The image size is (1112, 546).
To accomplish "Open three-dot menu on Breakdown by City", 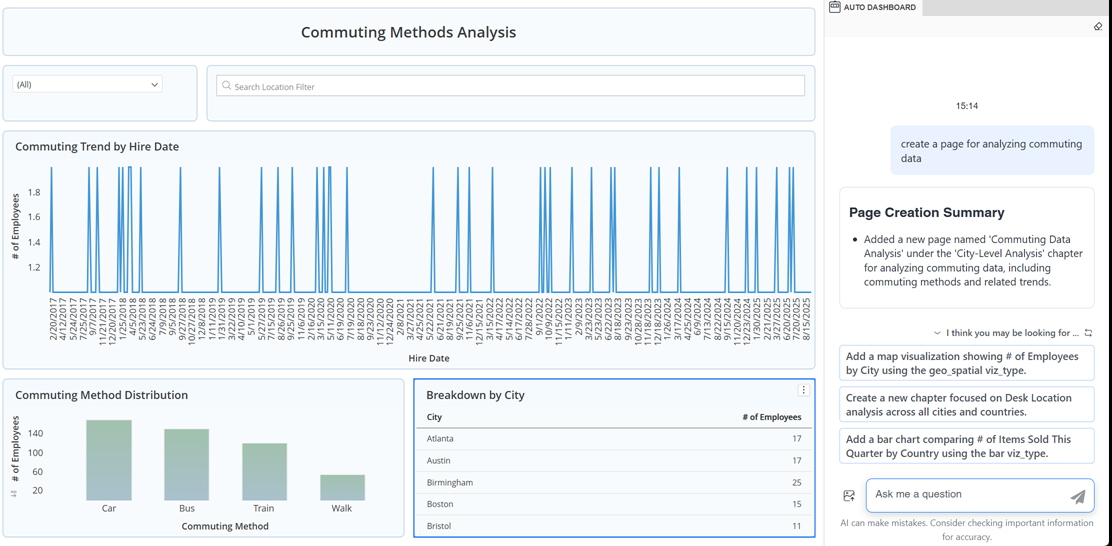I will point(803,391).
